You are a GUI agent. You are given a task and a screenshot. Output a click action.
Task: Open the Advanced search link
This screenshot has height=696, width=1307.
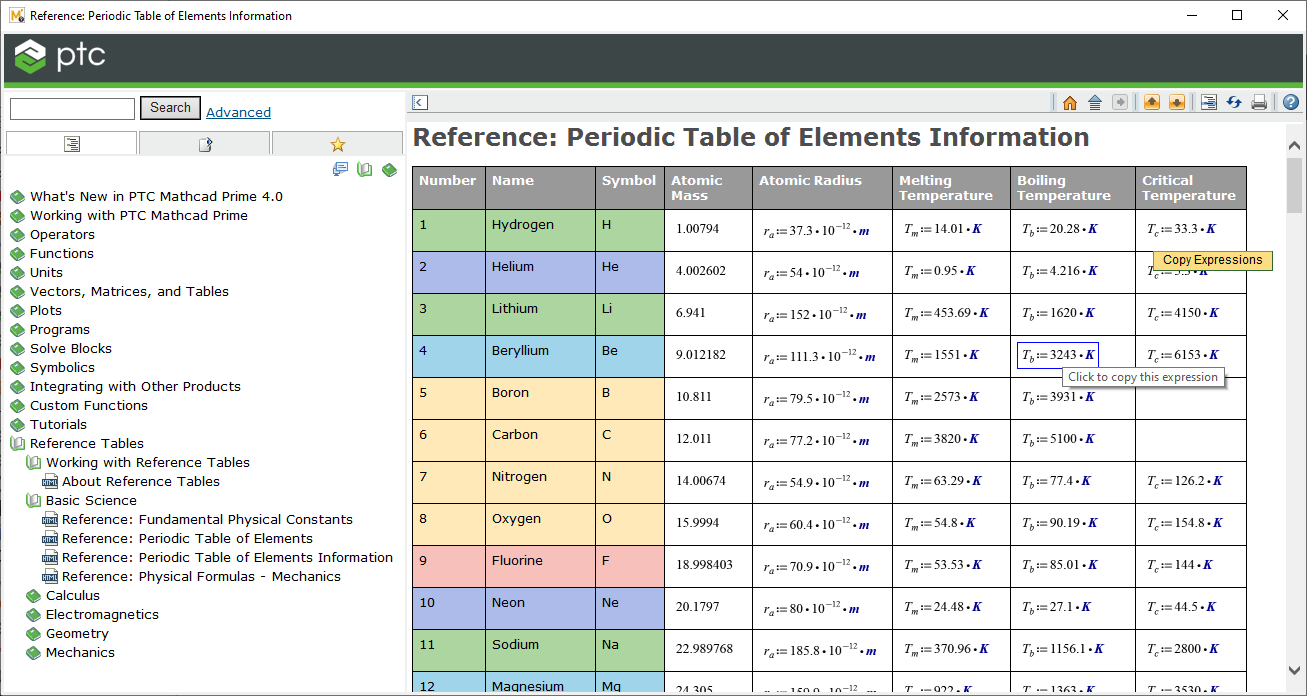(238, 112)
